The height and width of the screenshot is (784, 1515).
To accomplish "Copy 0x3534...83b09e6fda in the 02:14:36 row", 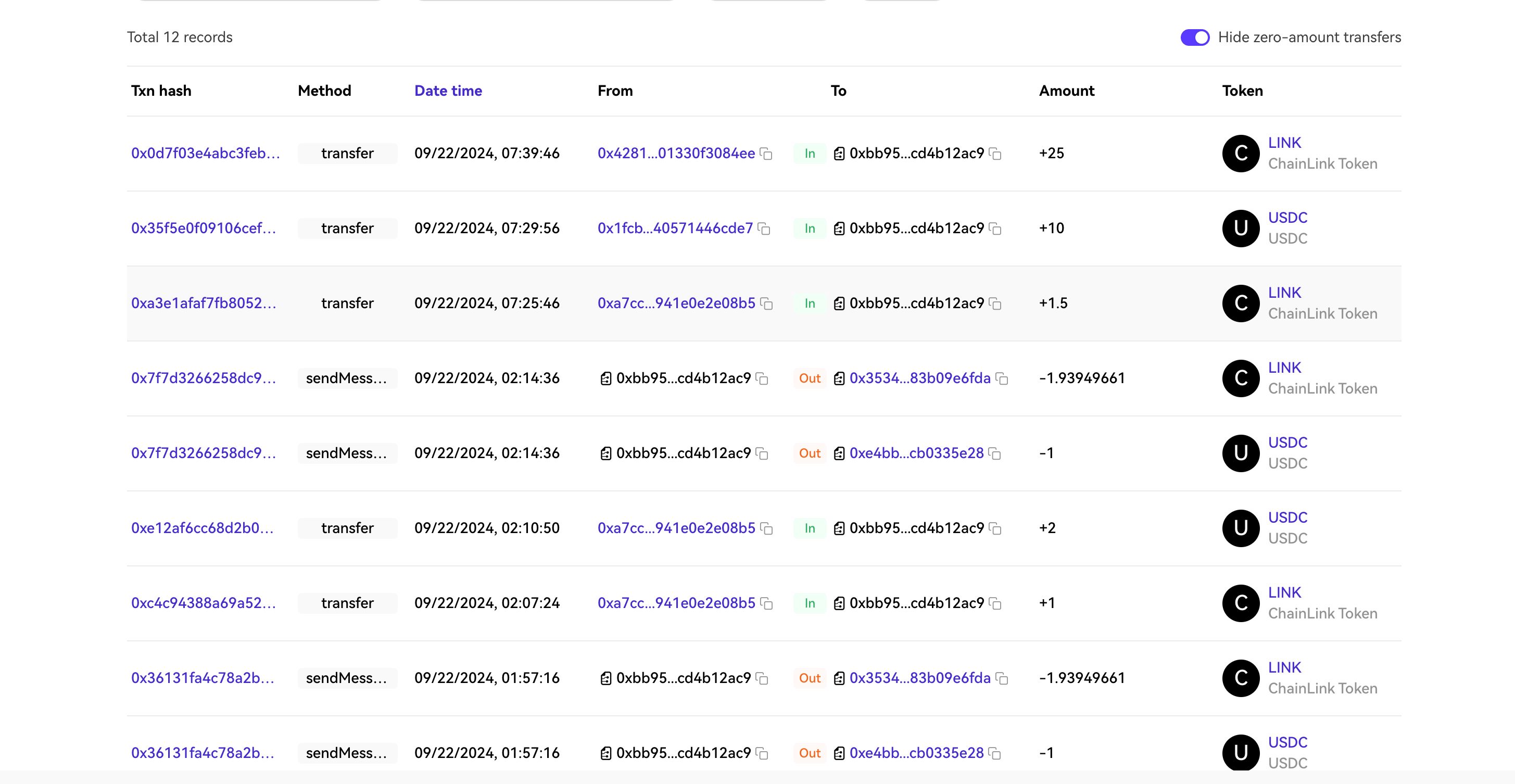I will pos(1002,378).
